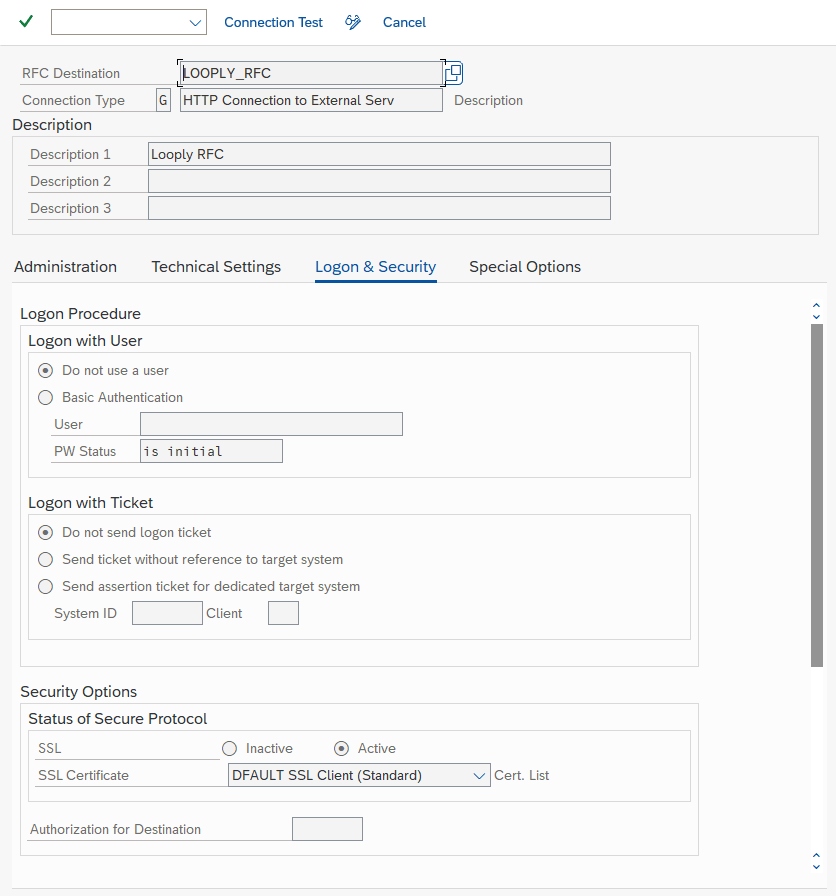Go to the Administration tab
836x896 pixels.
[65, 267]
